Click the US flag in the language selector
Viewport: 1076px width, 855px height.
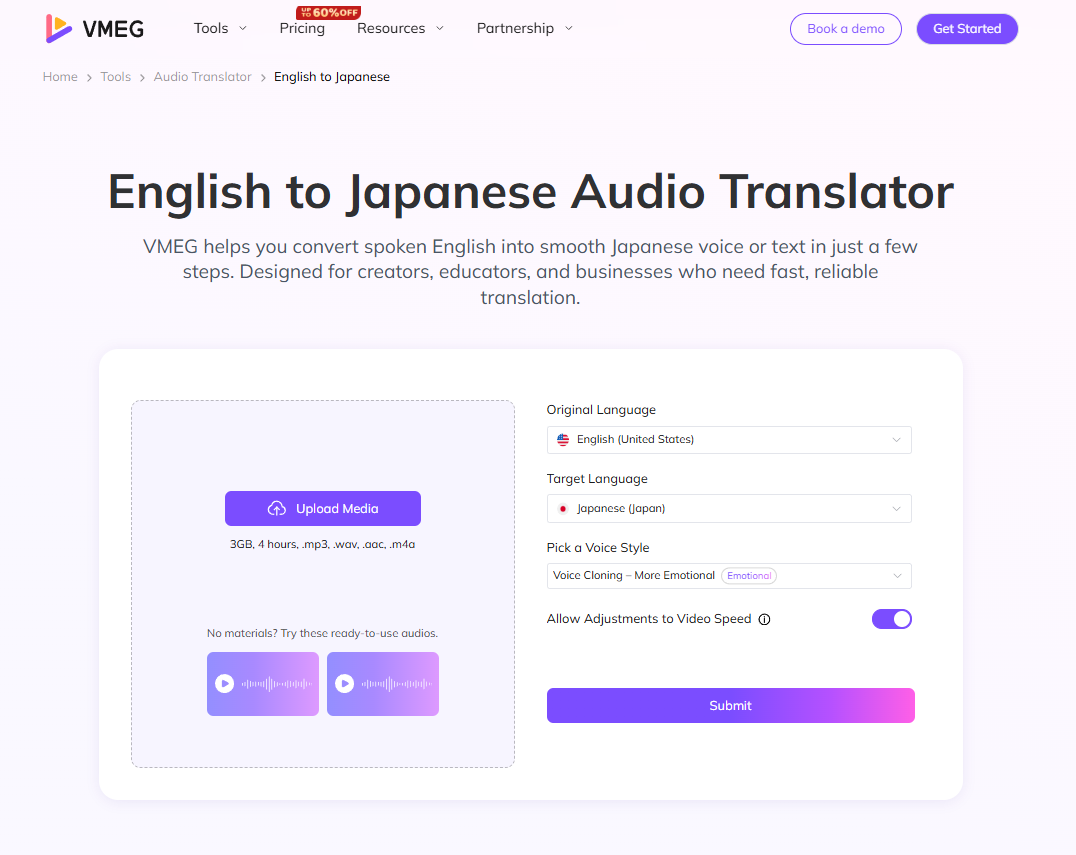tap(562, 439)
